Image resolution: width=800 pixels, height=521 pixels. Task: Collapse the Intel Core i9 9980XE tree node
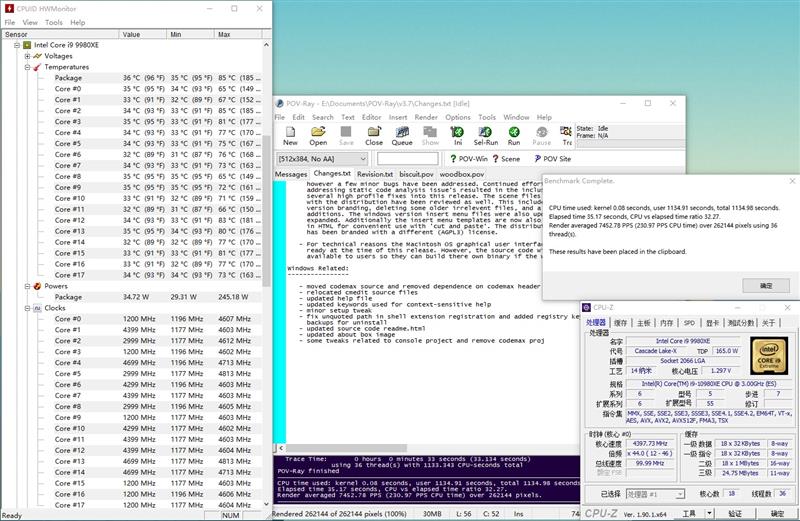click(17, 45)
